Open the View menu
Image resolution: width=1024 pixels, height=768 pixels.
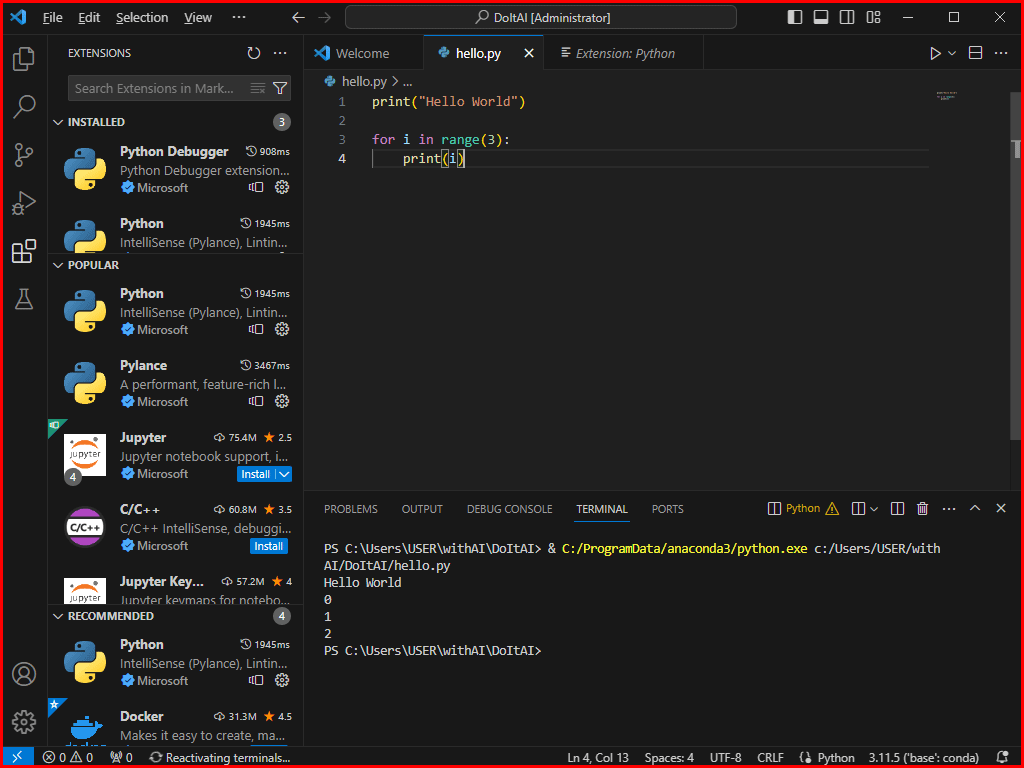point(198,18)
